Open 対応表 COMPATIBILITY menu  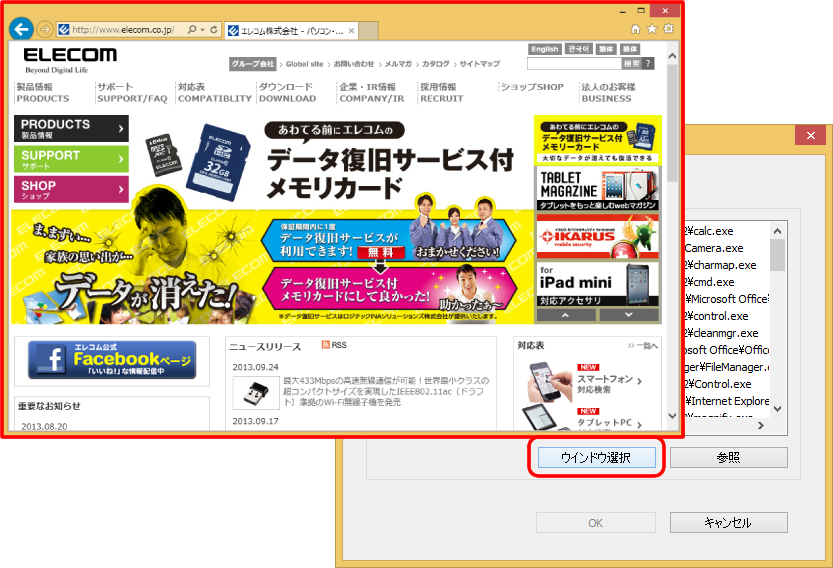tap(215, 92)
